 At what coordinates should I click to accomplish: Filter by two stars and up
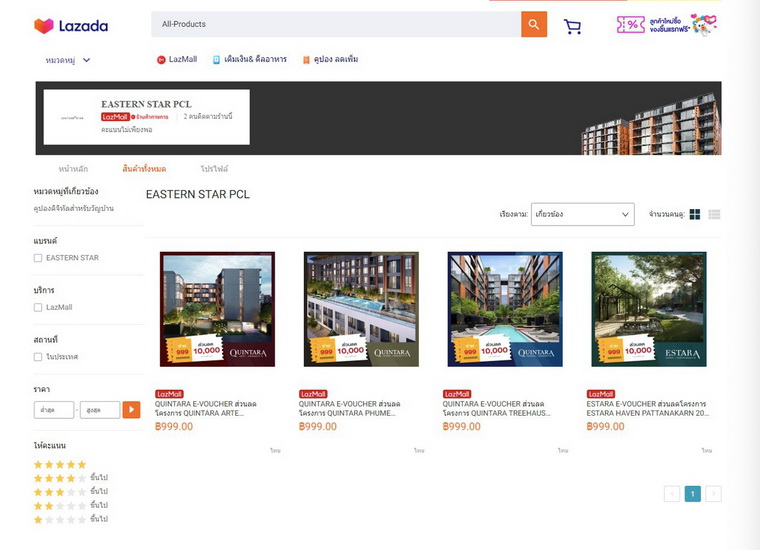click(71, 505)
